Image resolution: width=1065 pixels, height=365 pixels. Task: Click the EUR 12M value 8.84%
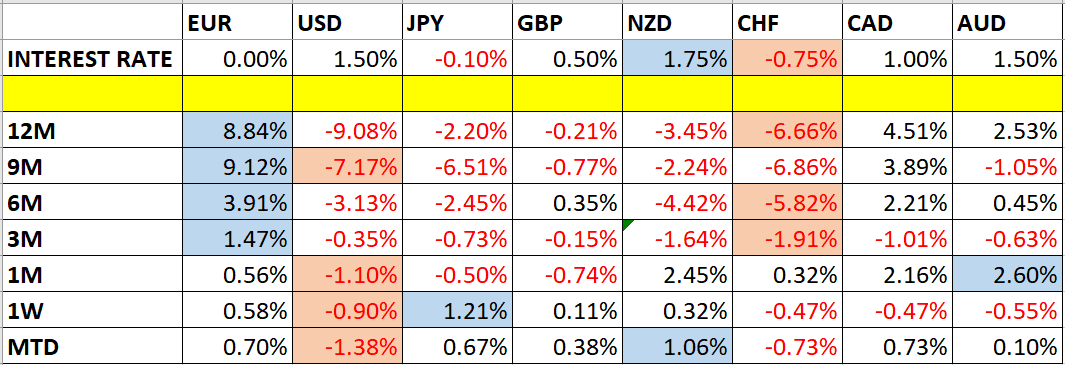tap(238, 129)
